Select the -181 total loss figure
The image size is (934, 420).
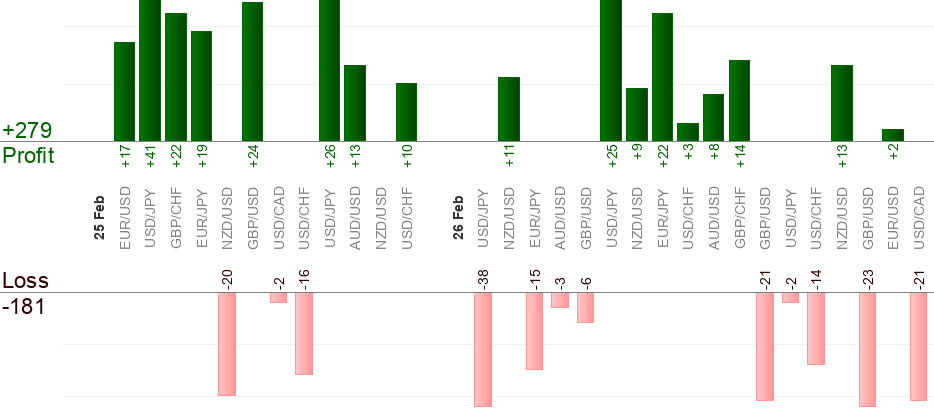[23, 306]
